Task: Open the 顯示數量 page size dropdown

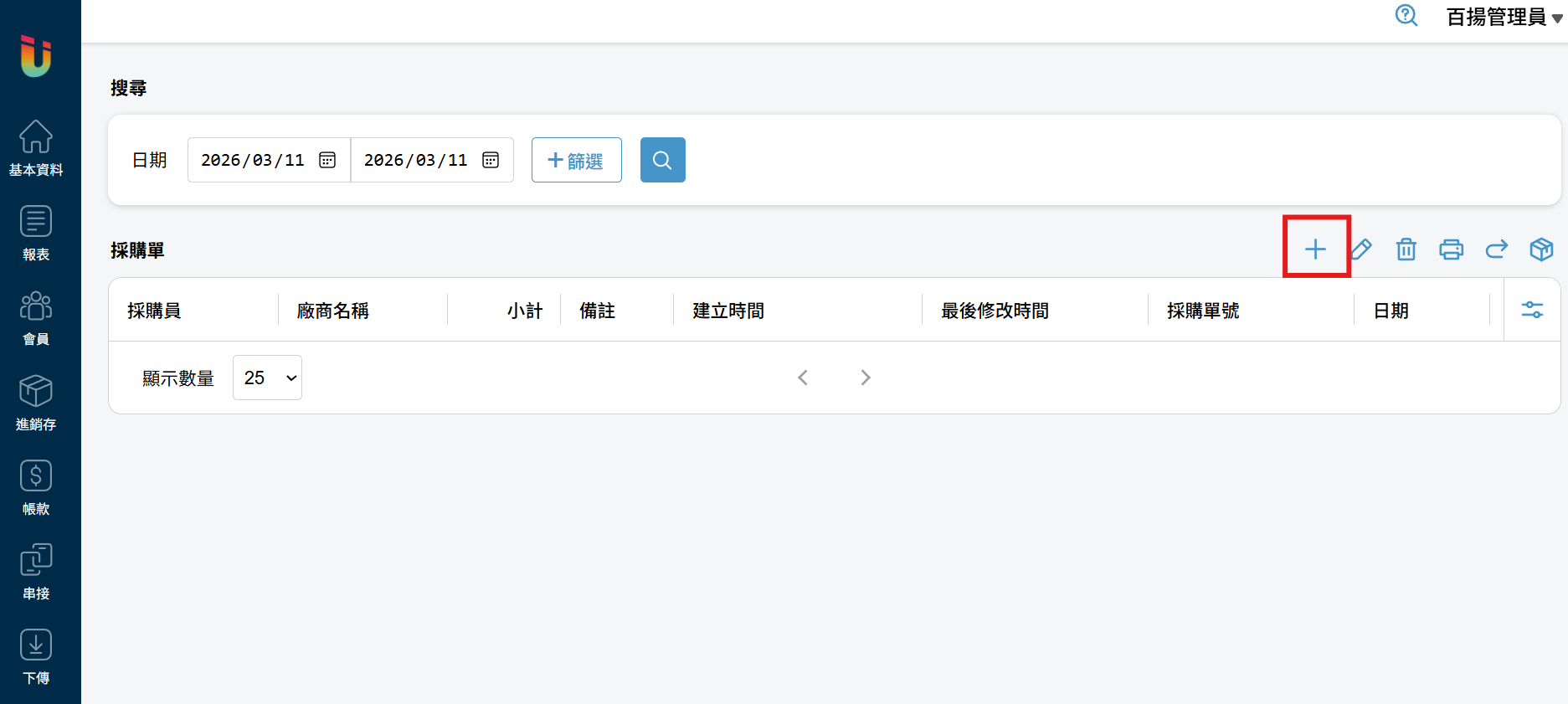Action: pyautogui.click(x=267, y=378)
